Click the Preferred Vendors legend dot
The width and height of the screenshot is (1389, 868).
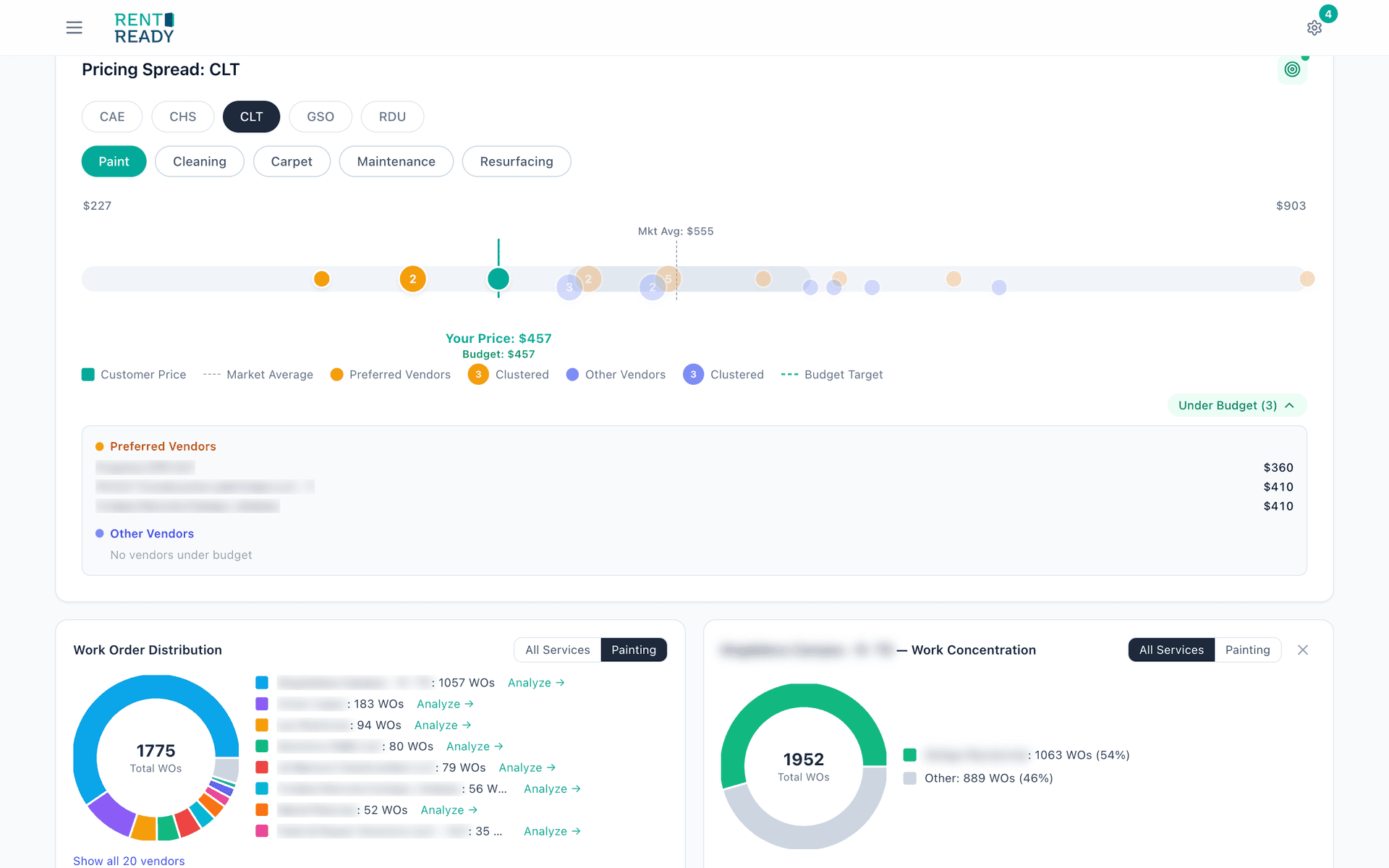336,375
